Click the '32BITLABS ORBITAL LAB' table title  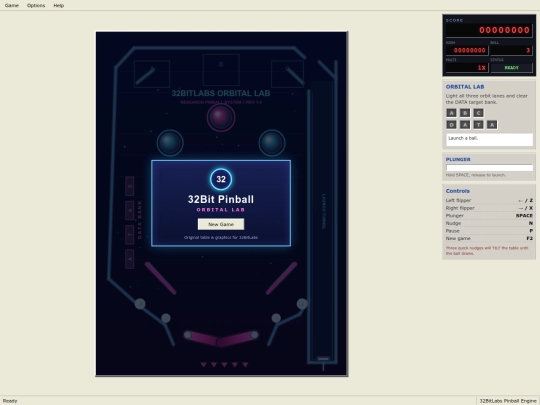221,93
